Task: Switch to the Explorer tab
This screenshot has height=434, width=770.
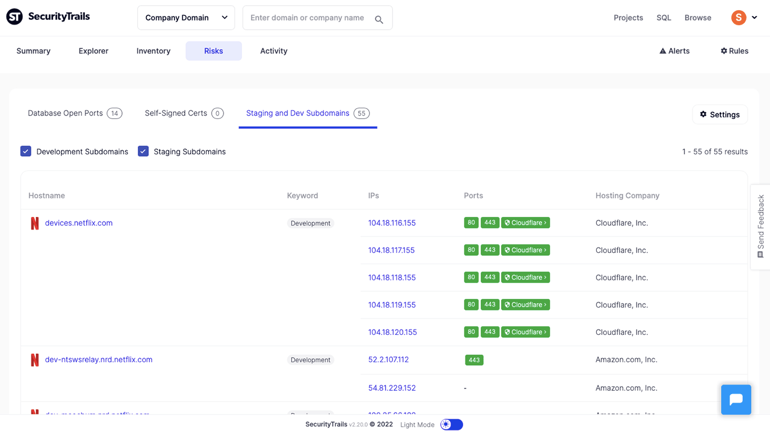Action: (x=93, y=51)
